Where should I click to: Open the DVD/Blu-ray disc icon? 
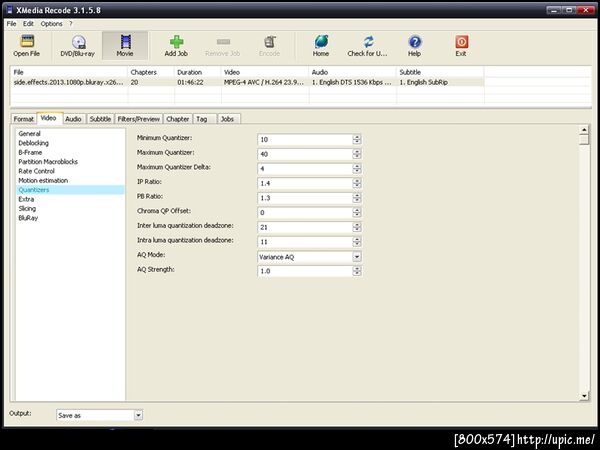click(x=78, y=42)
